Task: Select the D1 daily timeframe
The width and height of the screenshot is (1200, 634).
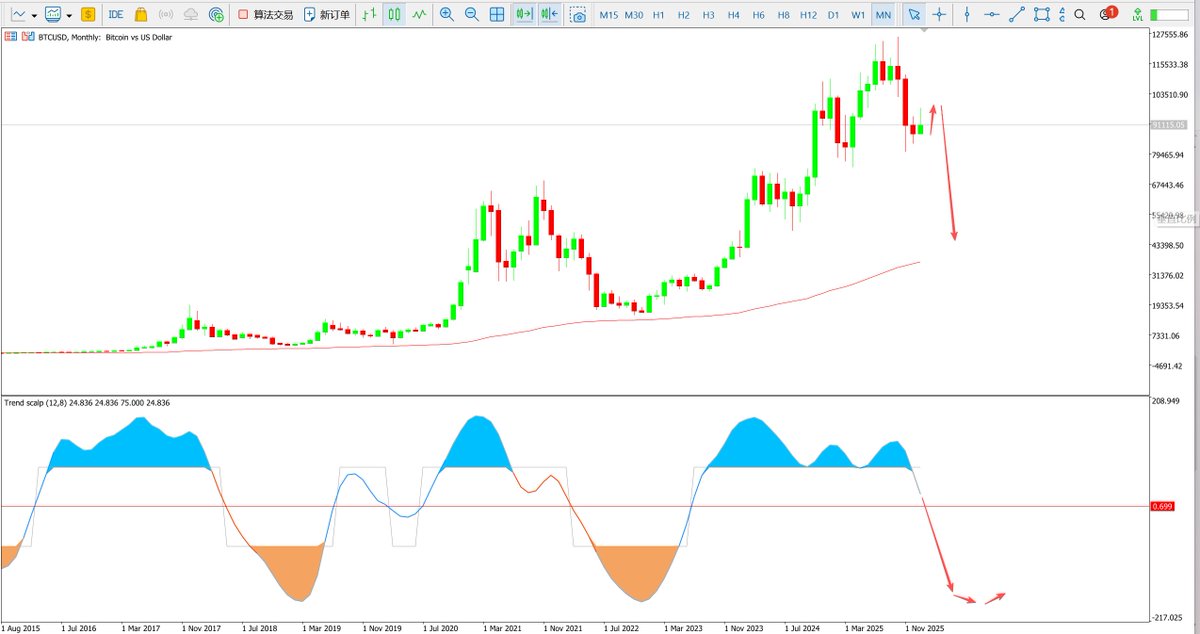Action: pyautogui.click(x=835, y=14)
